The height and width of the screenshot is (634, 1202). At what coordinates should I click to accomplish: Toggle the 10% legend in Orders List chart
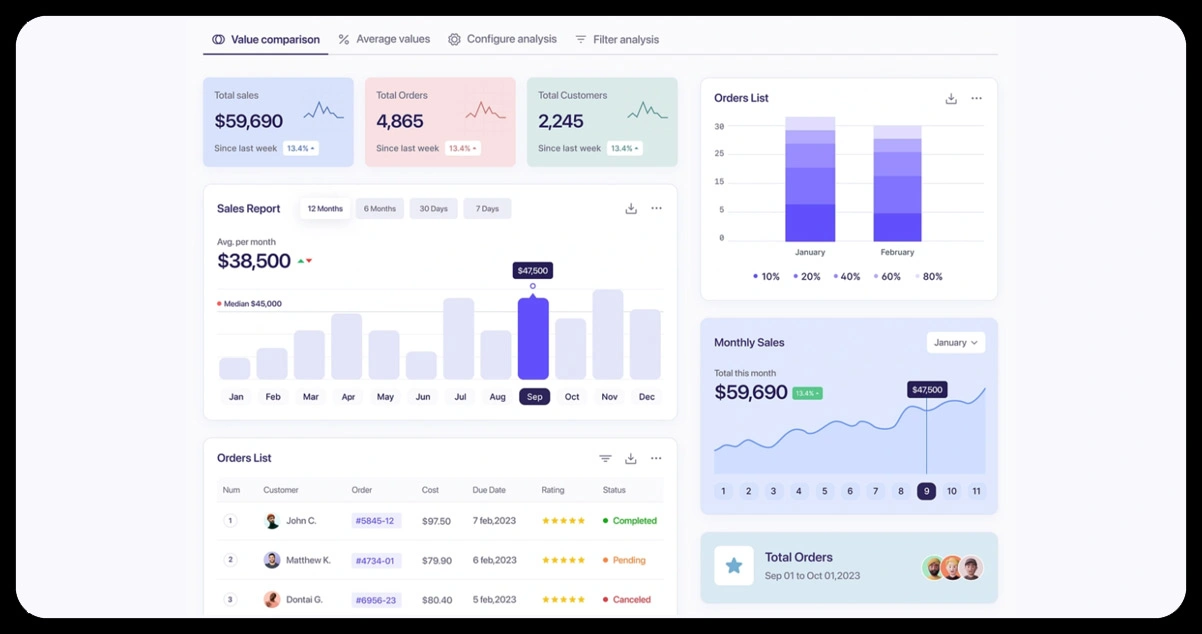766,276
